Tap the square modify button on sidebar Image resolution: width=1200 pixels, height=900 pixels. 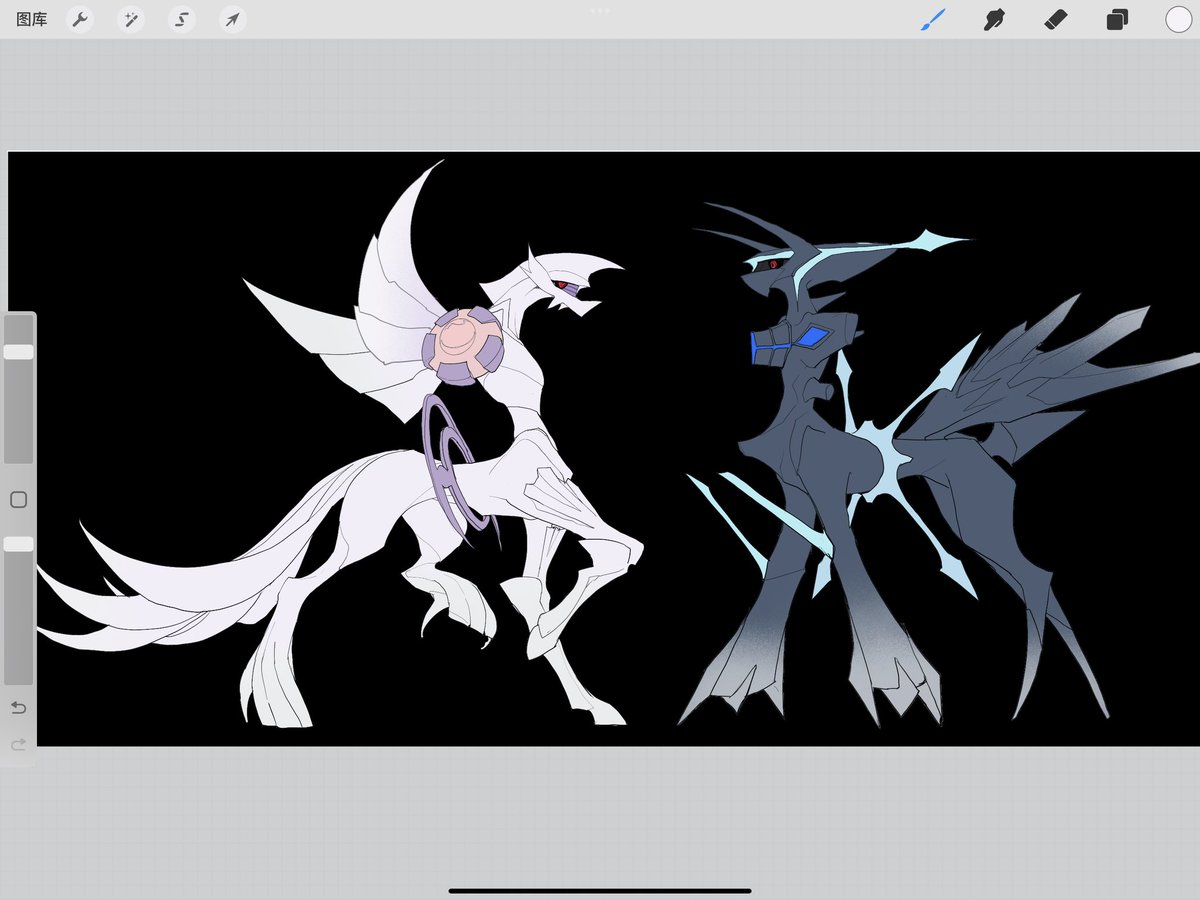click(18, 500)
